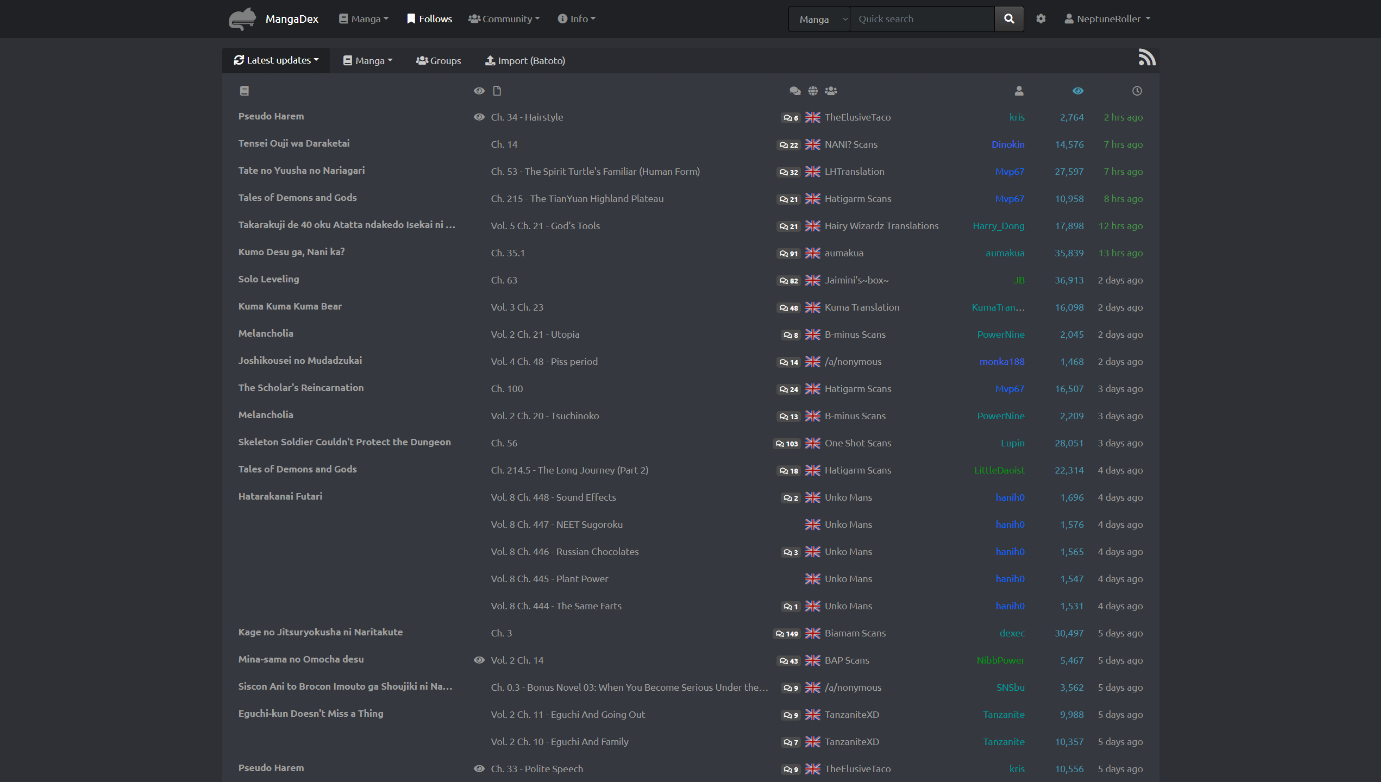The width and height of the screenshot is (1381, 782).
Task: Toggle read eye for Pseudo Harem Ch. 33
Action: tap(479, 769)
